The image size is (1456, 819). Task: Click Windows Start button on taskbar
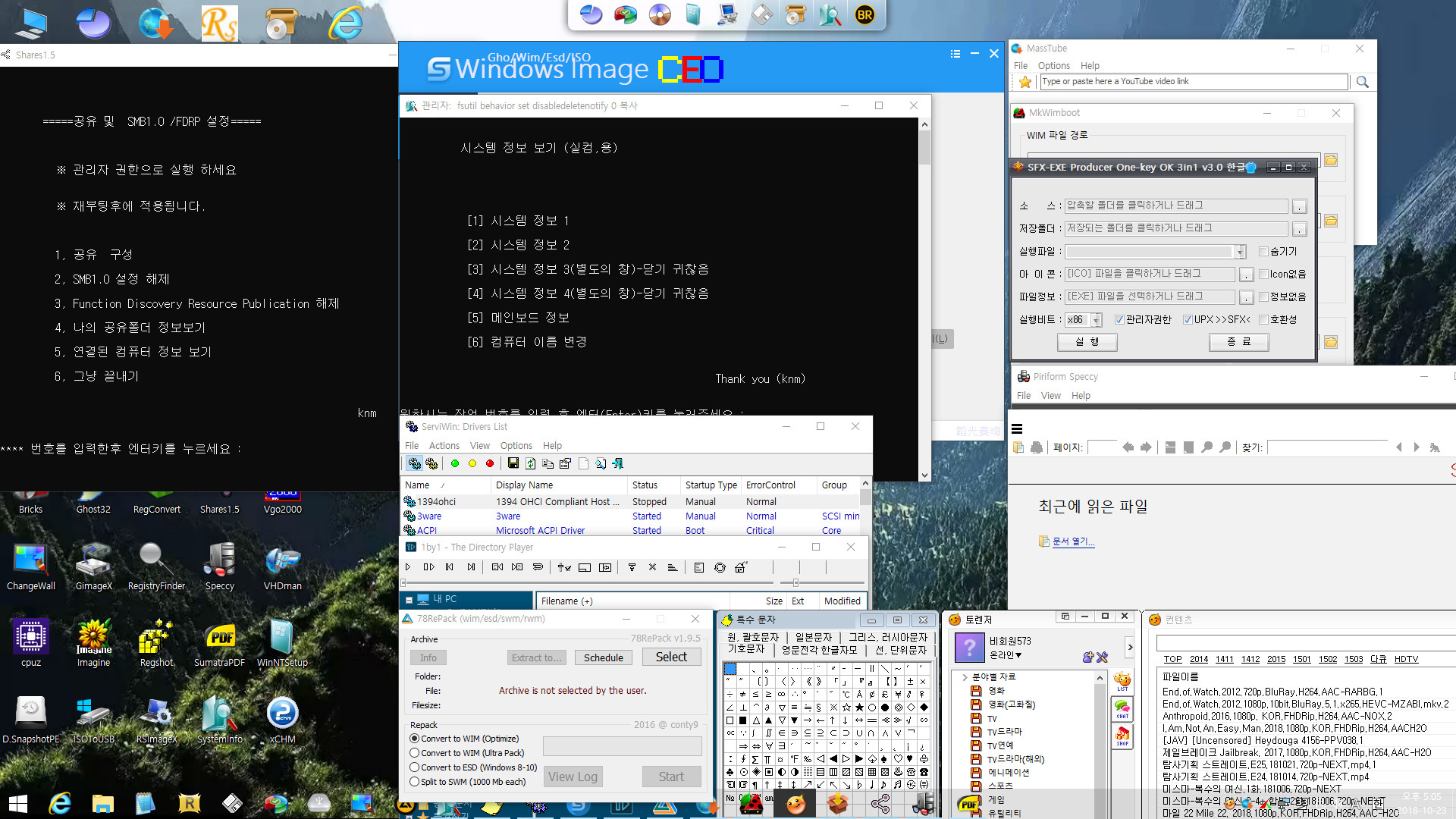(x=18, y=804)
